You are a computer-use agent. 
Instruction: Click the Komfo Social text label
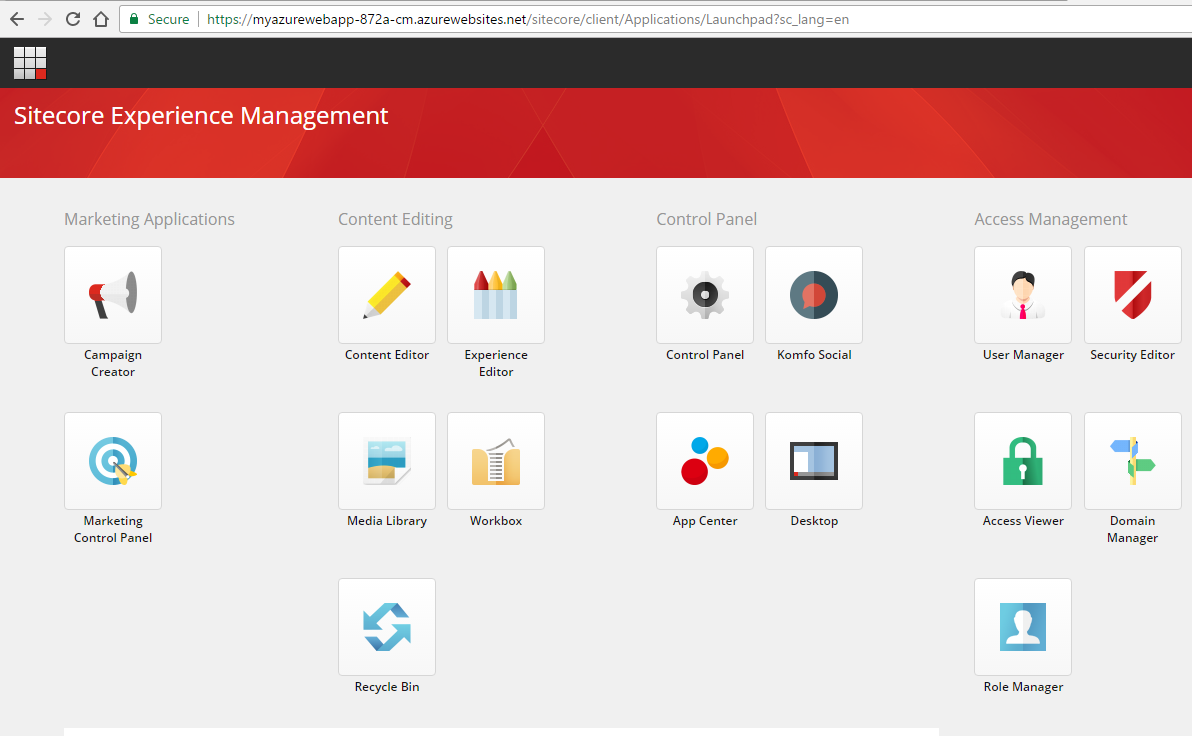tap(813, 355)
